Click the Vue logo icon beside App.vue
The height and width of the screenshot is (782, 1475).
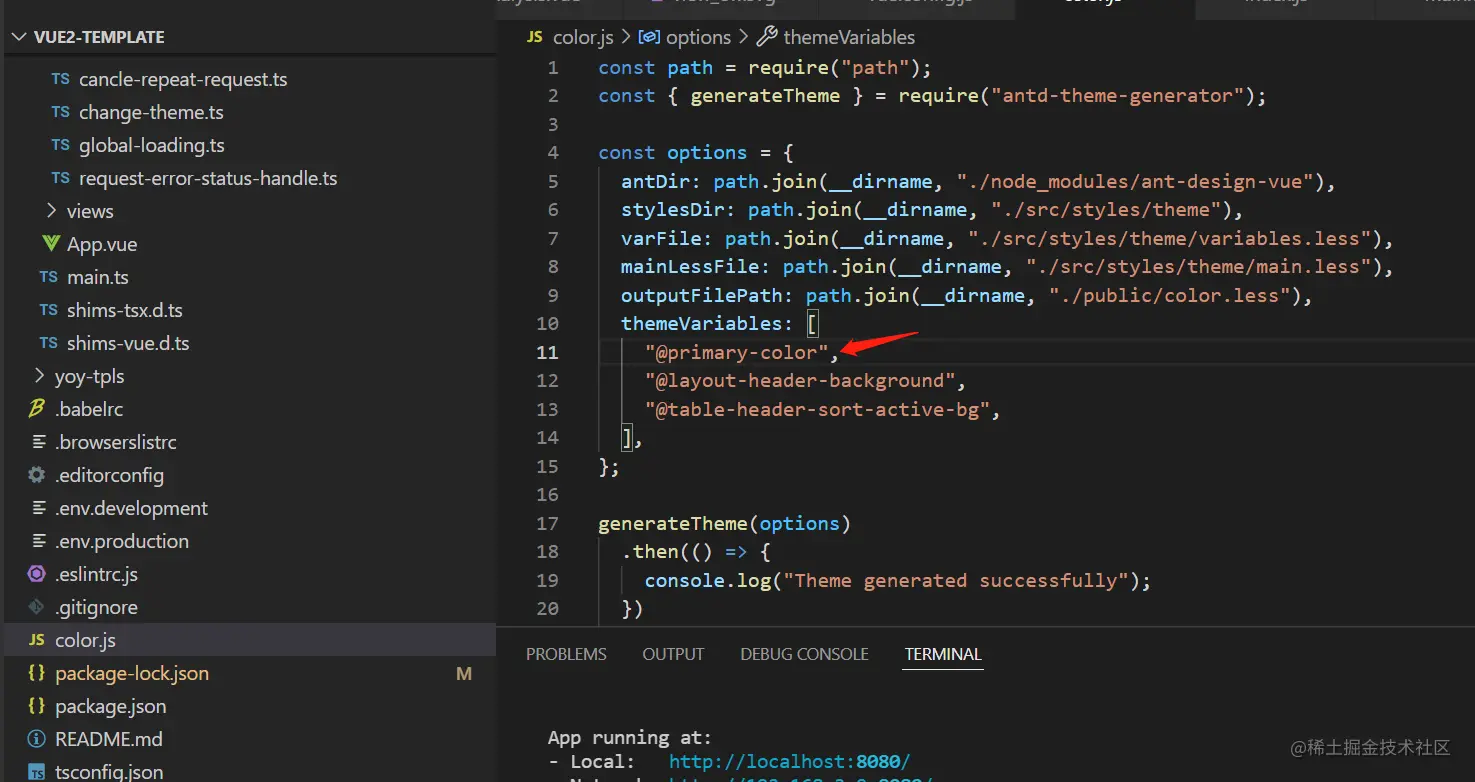(50, 244)
